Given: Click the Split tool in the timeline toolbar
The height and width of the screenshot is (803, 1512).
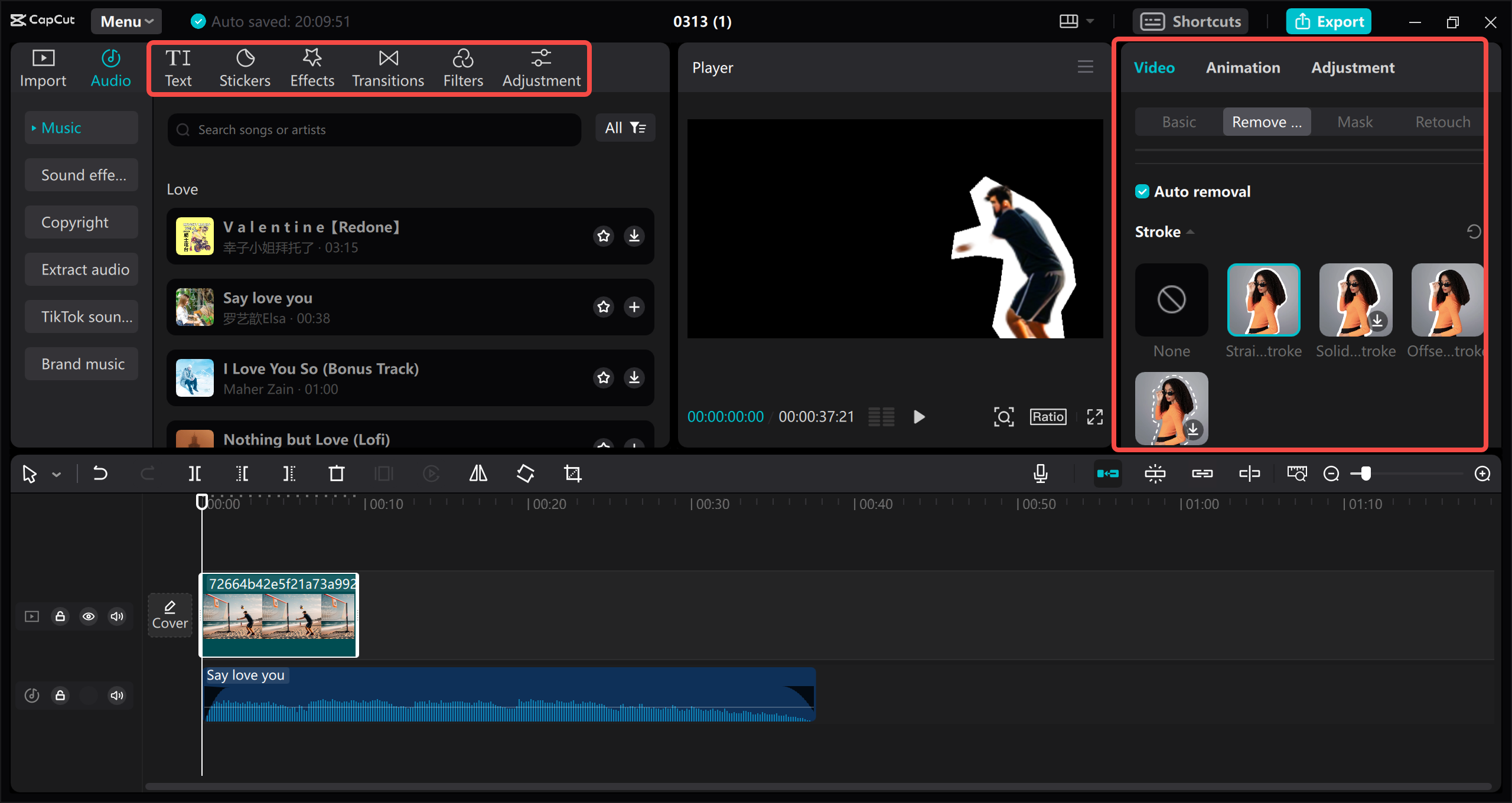Looking at the screenshot, I should 194,474.
